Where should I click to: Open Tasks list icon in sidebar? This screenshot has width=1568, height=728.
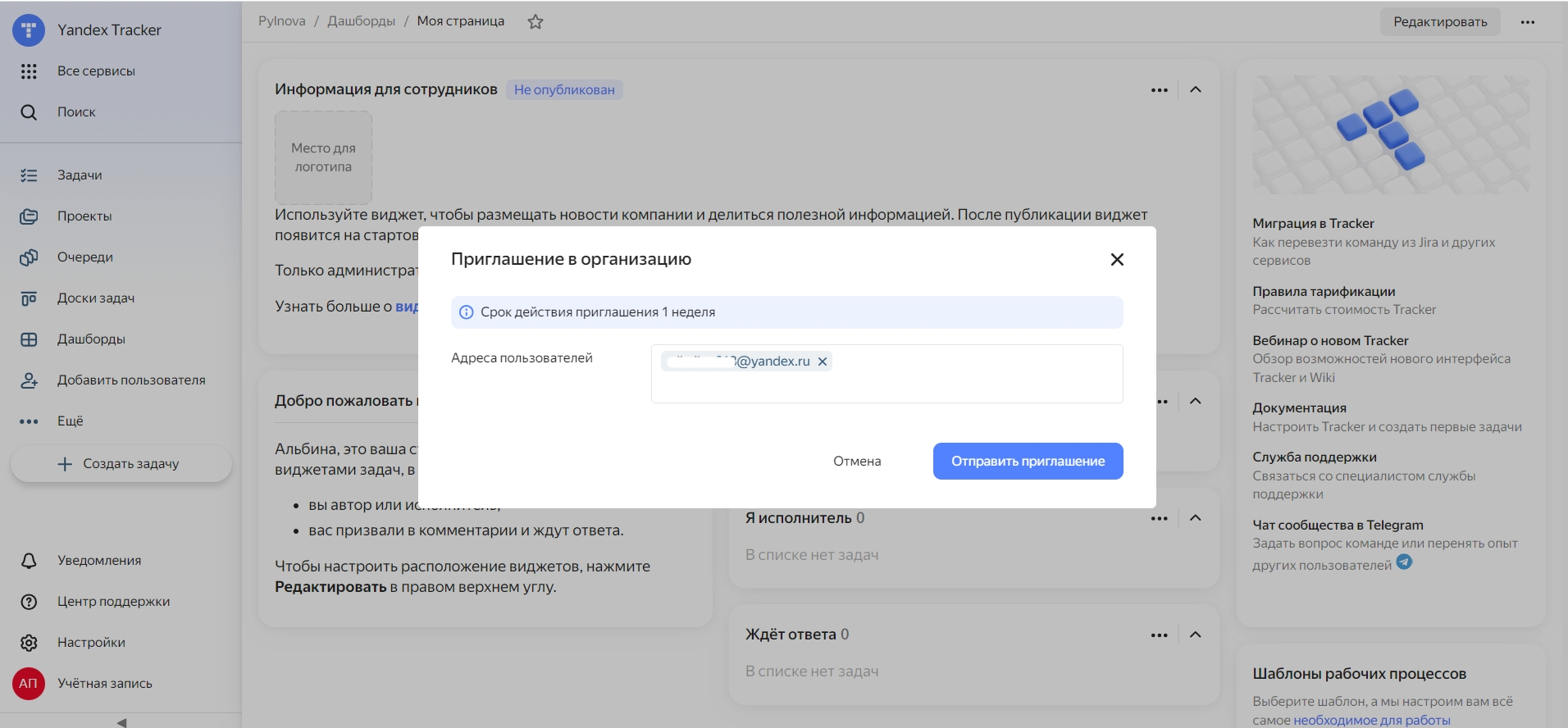(29, 175)
